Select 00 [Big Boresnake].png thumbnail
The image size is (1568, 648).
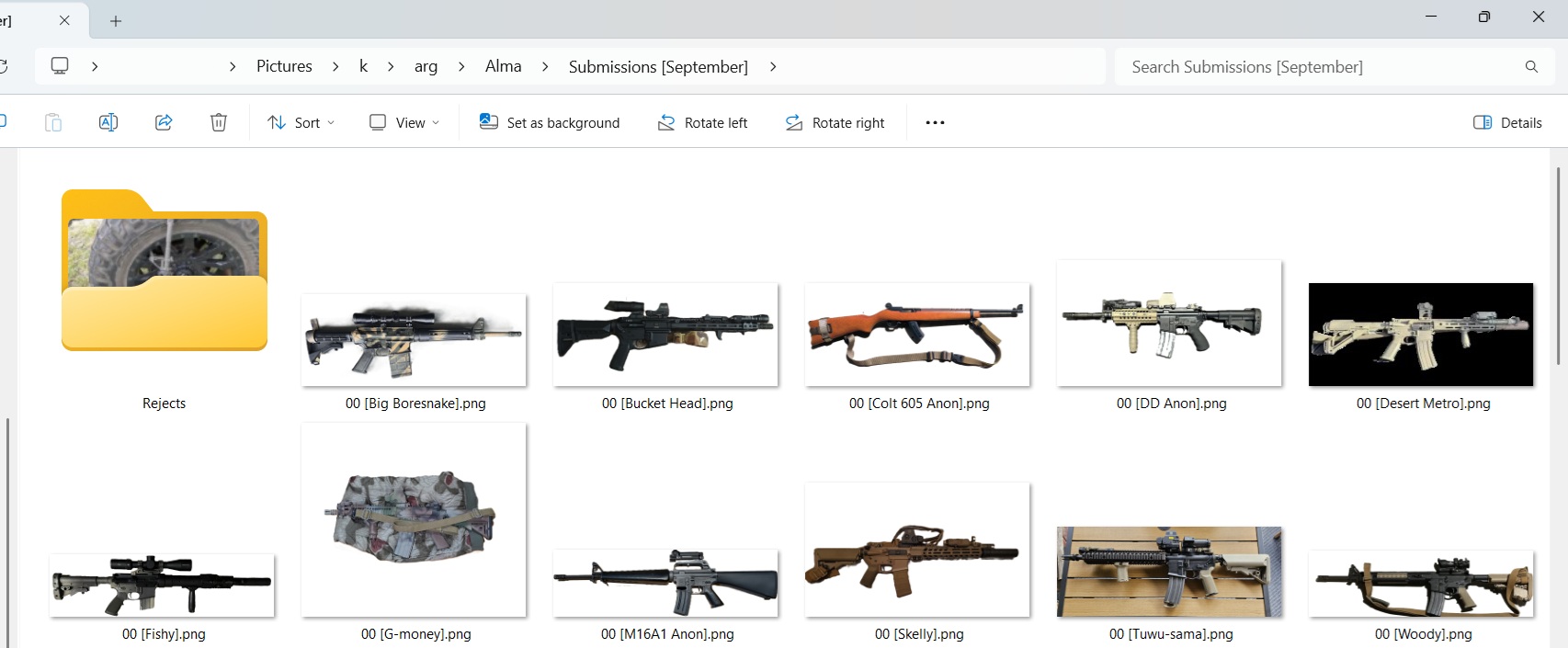414,339
